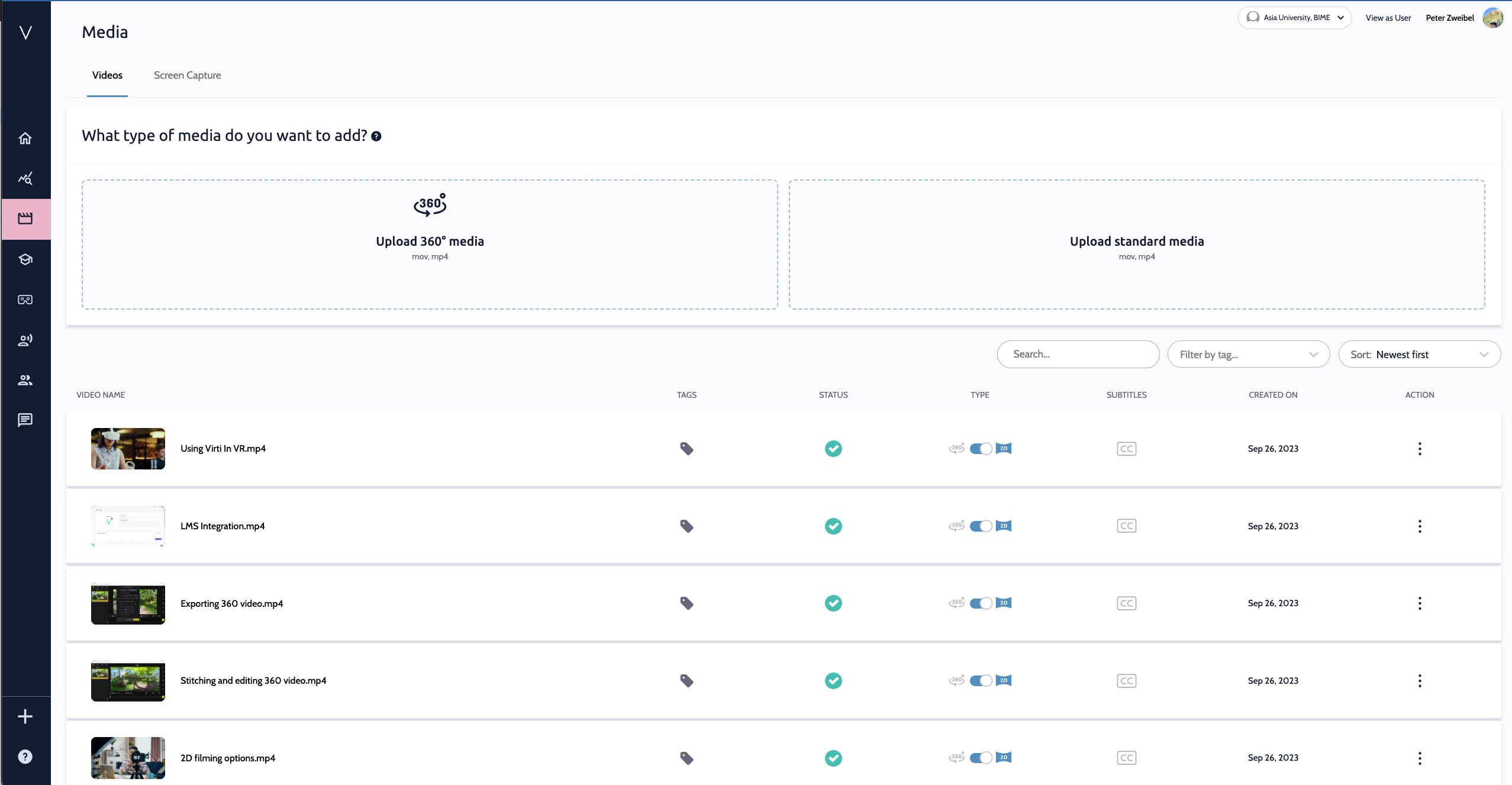
Task: Click the Upload 360° media area
Action: coord(430,244)
